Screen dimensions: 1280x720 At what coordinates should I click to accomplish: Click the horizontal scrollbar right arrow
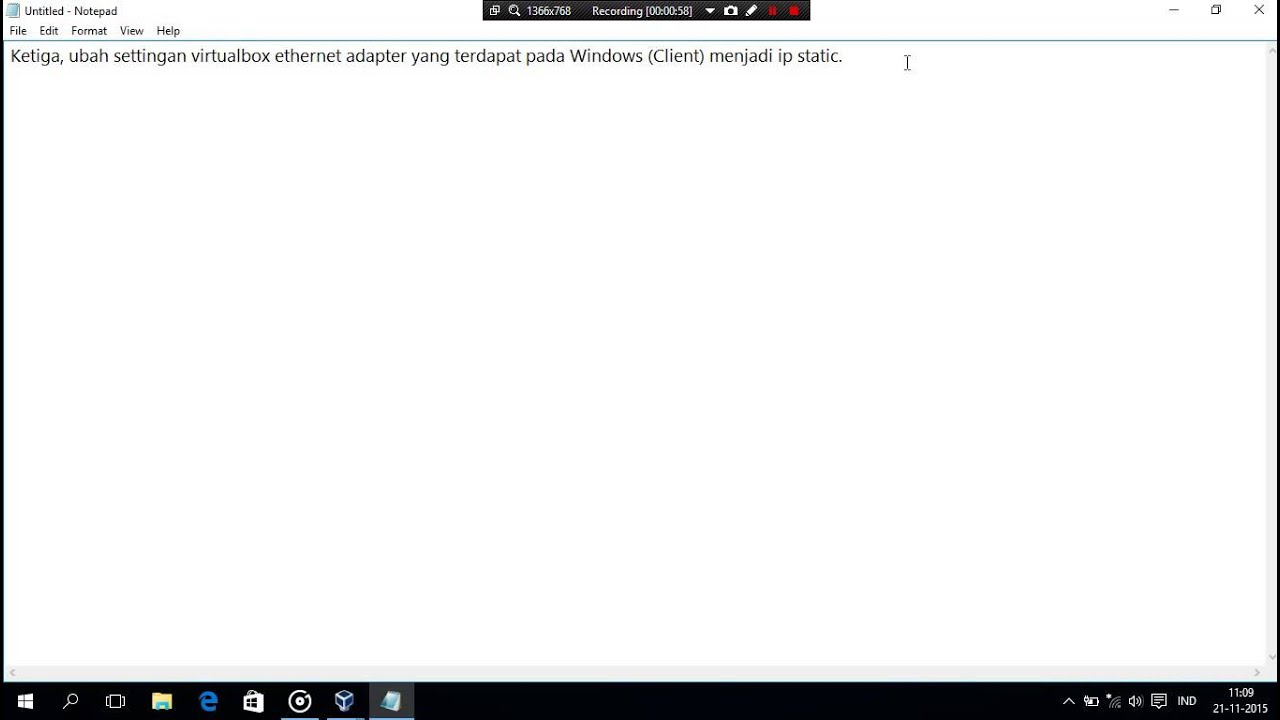pos(1257,673)
